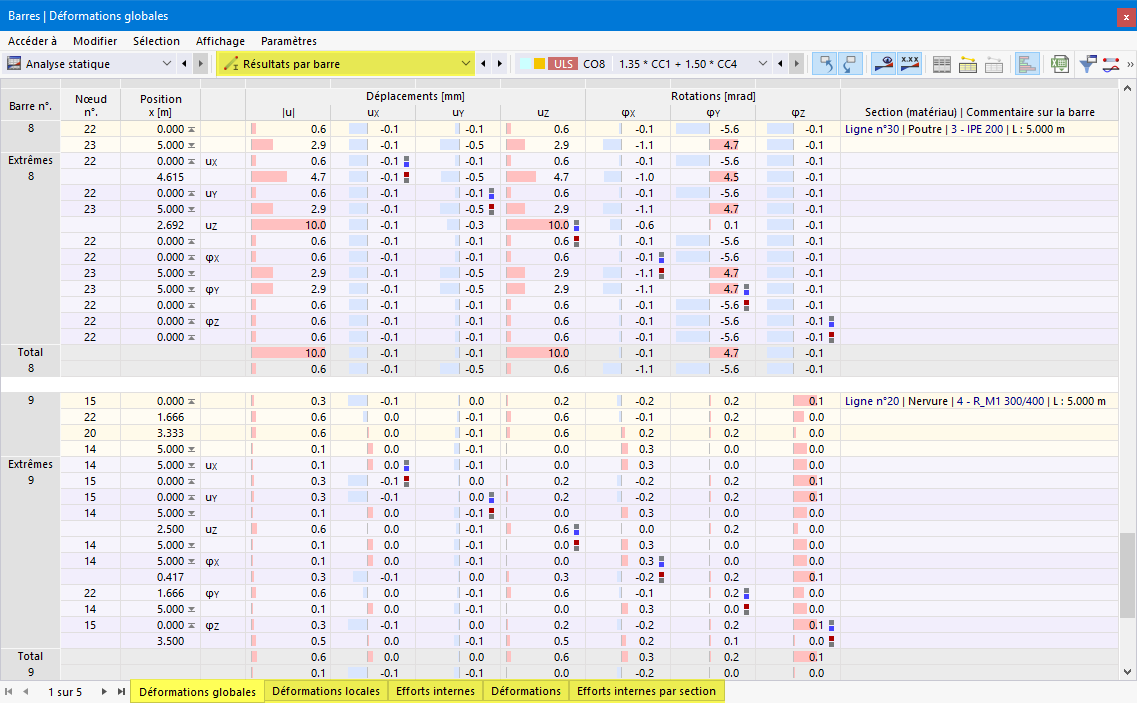Select position cell 2.500 for bar 9
This screenshot has width=1137, height=703.
pos(160,529)
